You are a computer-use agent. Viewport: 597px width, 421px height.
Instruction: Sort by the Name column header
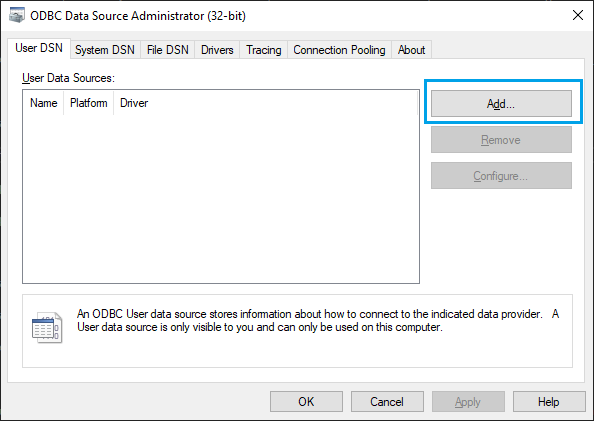point(43,103)
